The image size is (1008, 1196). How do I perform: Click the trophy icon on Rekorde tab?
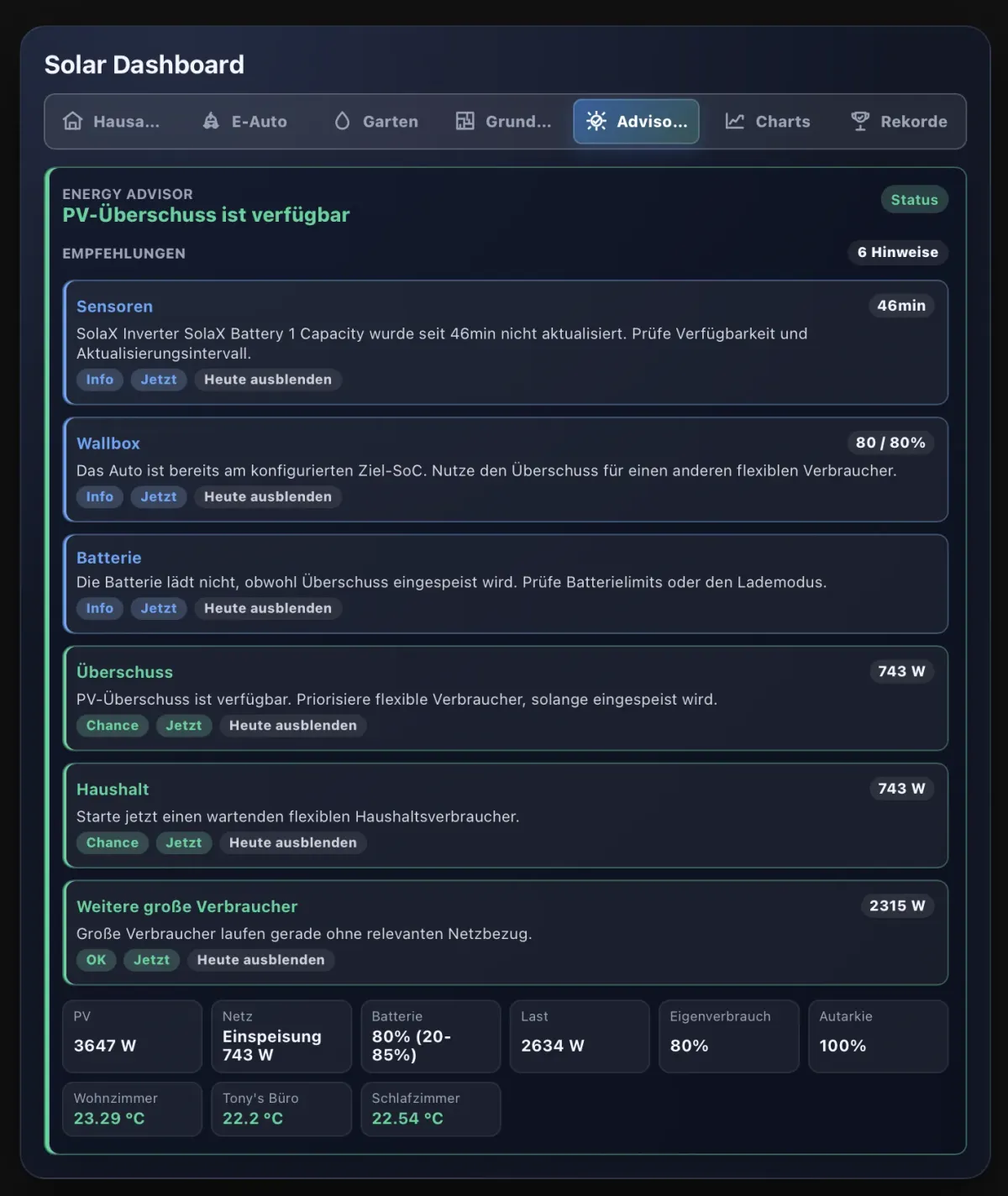click(860, 121)
